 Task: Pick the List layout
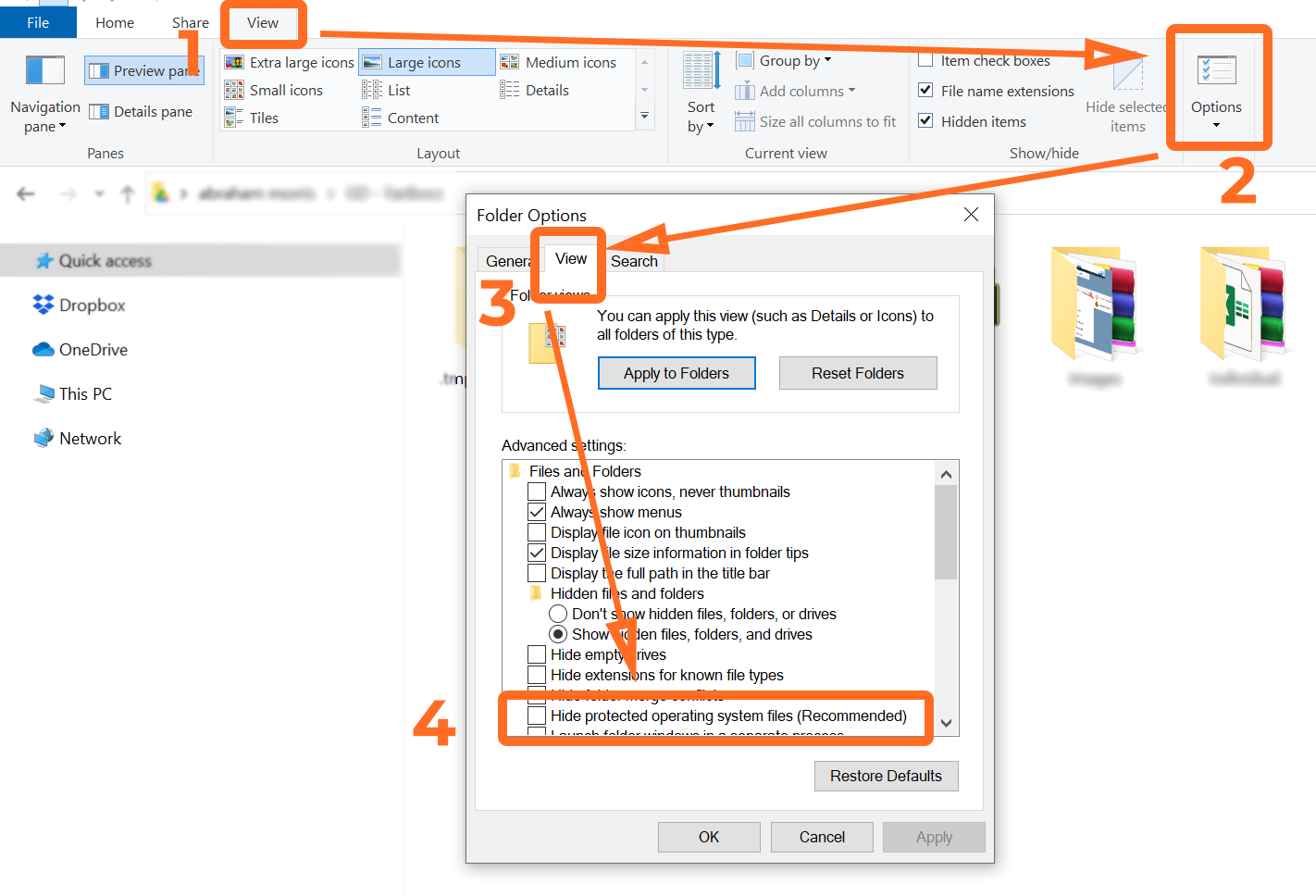[387, 90]
